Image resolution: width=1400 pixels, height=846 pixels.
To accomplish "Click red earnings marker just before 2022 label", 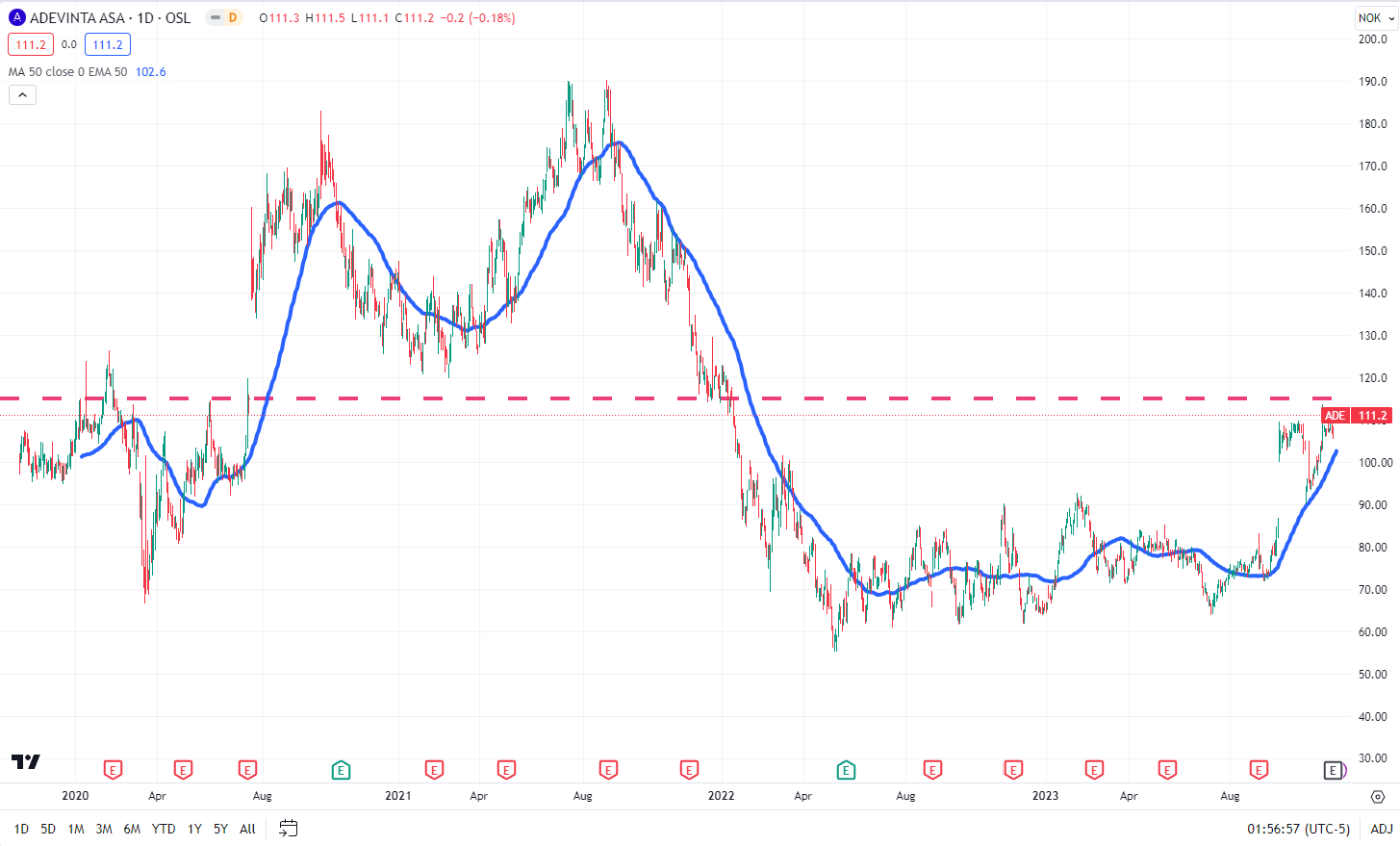I will click(x=689, y=770).
